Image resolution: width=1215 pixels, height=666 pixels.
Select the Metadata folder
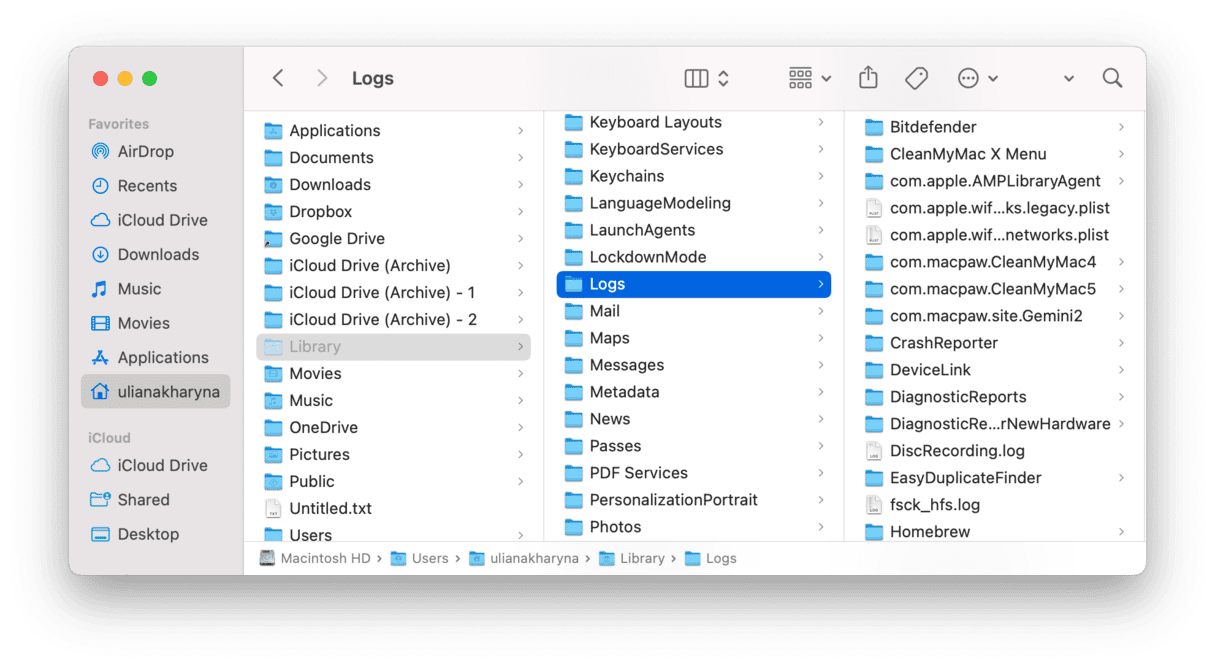pyautogui.click(x=694, y=392)
